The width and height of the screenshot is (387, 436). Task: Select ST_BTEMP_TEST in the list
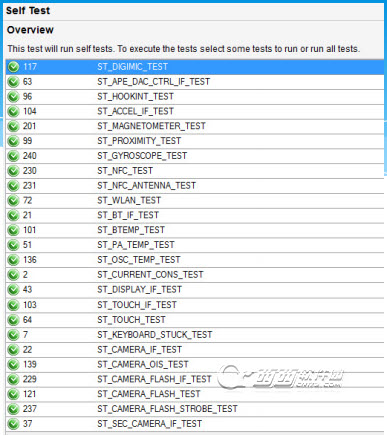pos(131,230)
